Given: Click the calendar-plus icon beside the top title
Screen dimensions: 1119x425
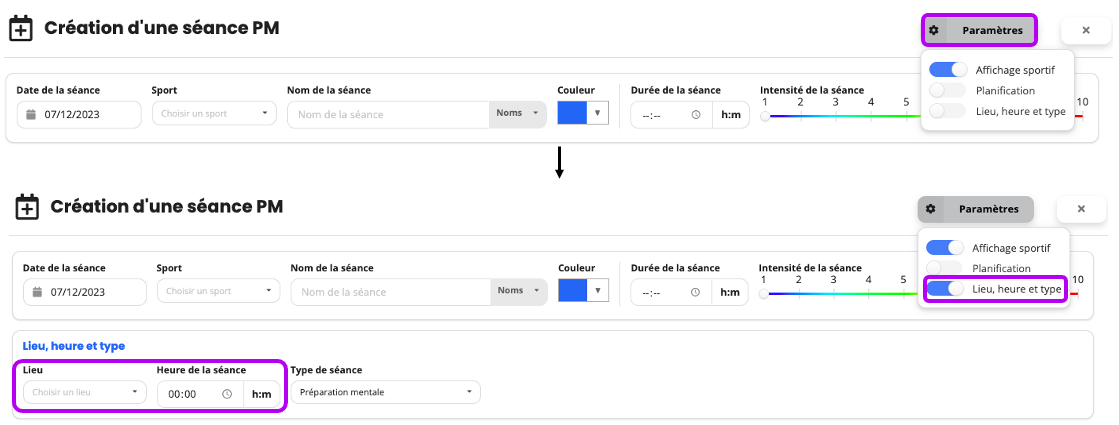Looking at the screenshot, I should (x=20, y=30).
